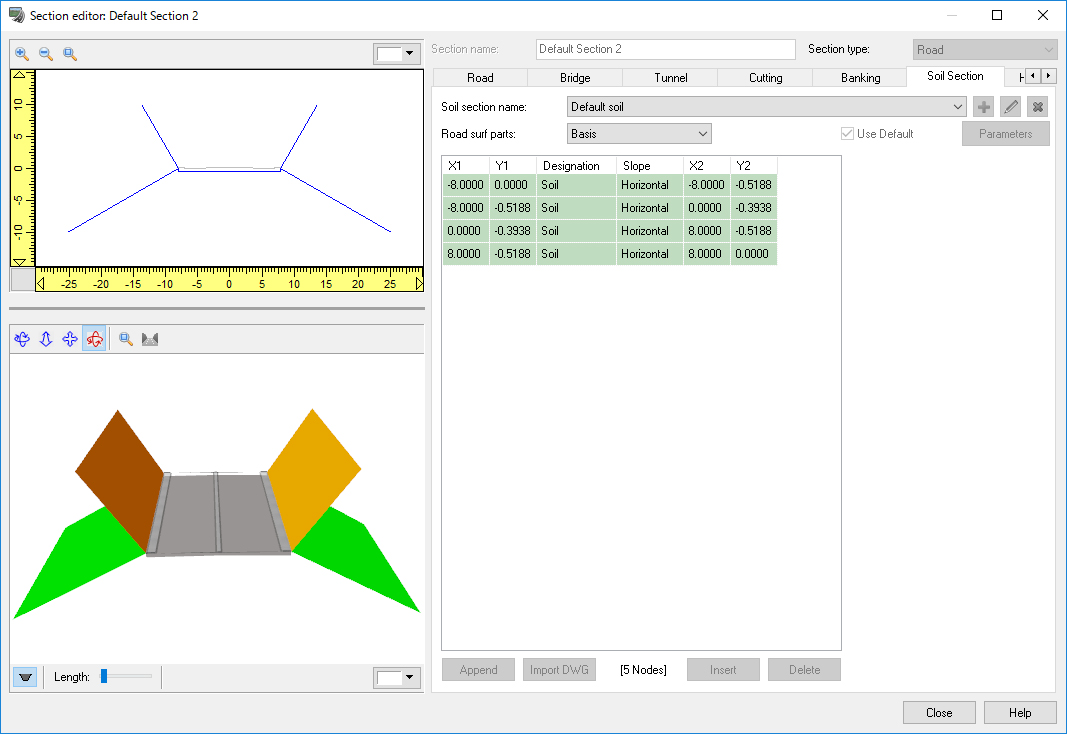Switch to the Tunnel tab
The height and width of the screenshot is (734, 1067).
(670, 78)
